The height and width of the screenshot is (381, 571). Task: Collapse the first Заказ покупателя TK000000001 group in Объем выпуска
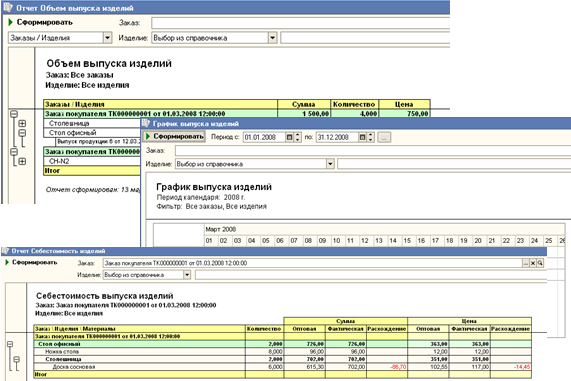(x=14, y=114)
